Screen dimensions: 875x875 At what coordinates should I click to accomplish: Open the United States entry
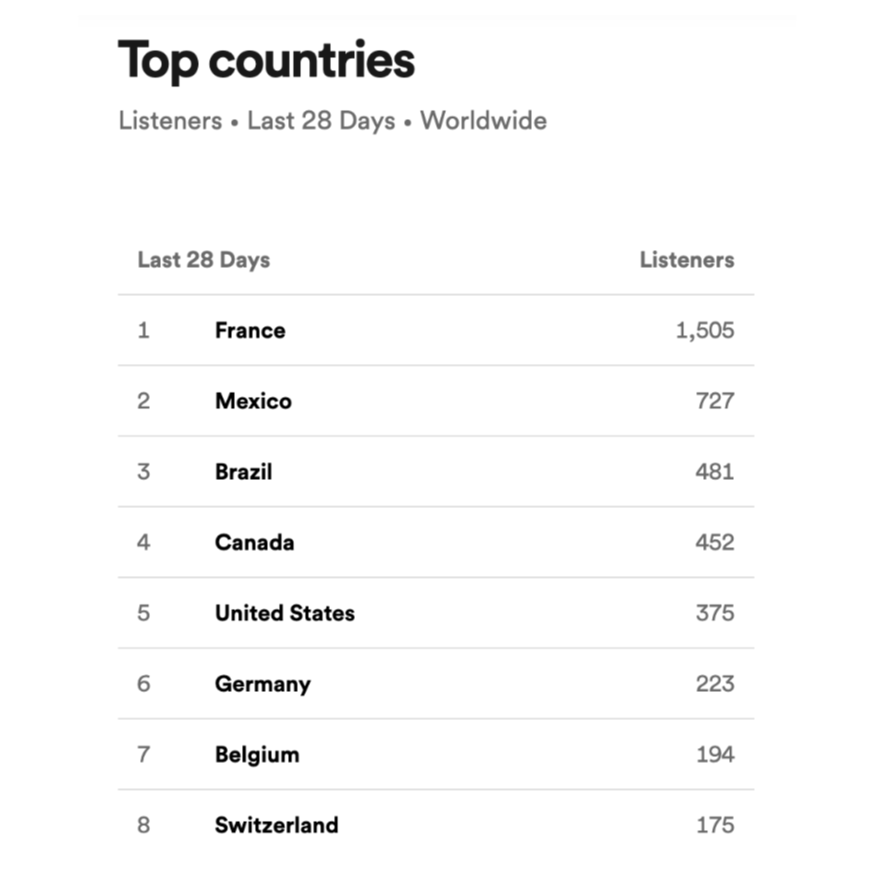(x=436, y=613)
